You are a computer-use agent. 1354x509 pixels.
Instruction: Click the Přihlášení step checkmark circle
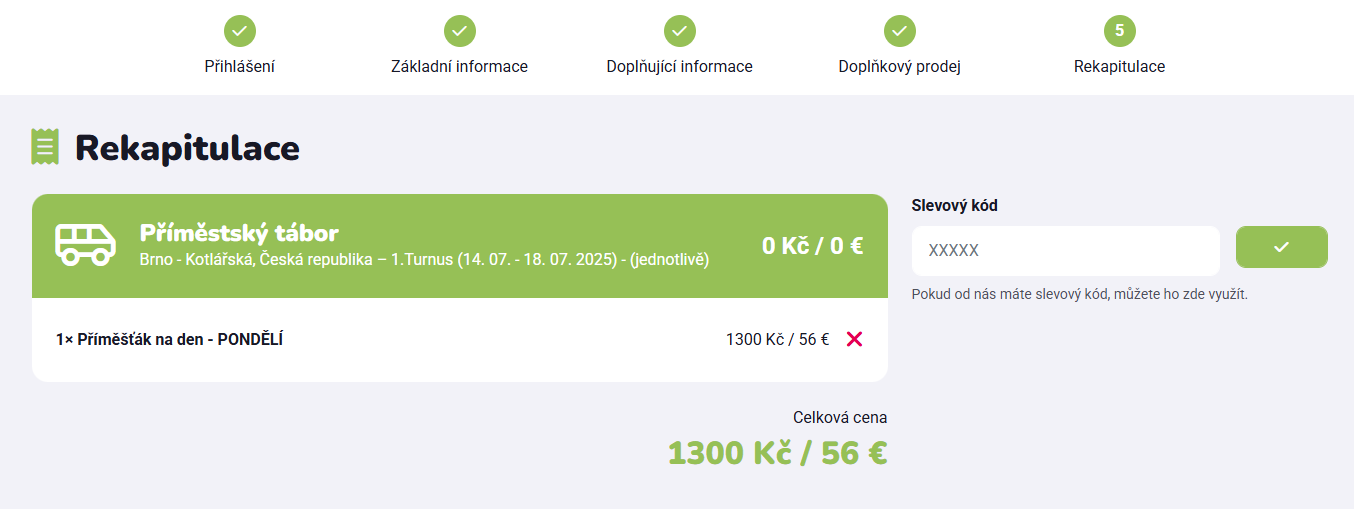point(240,31)
